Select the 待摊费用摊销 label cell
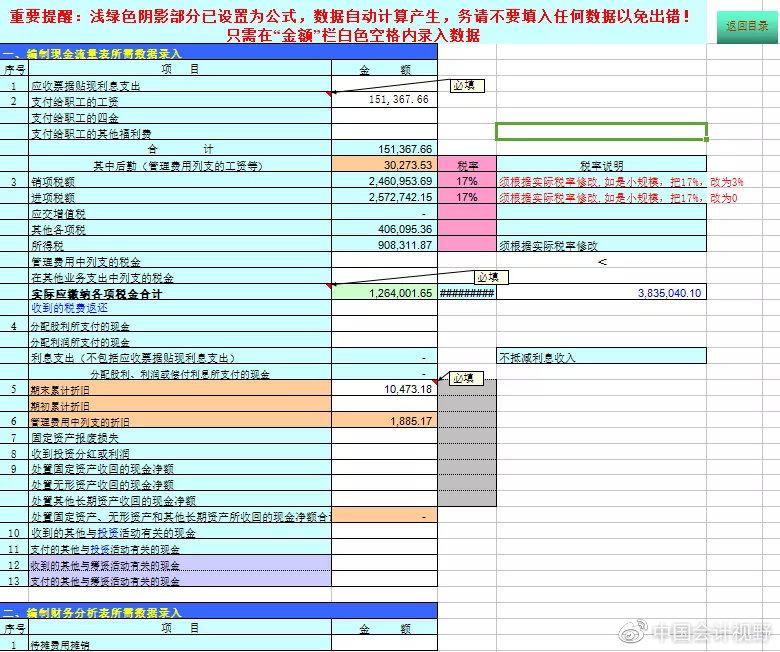 (x=180, y=643)
